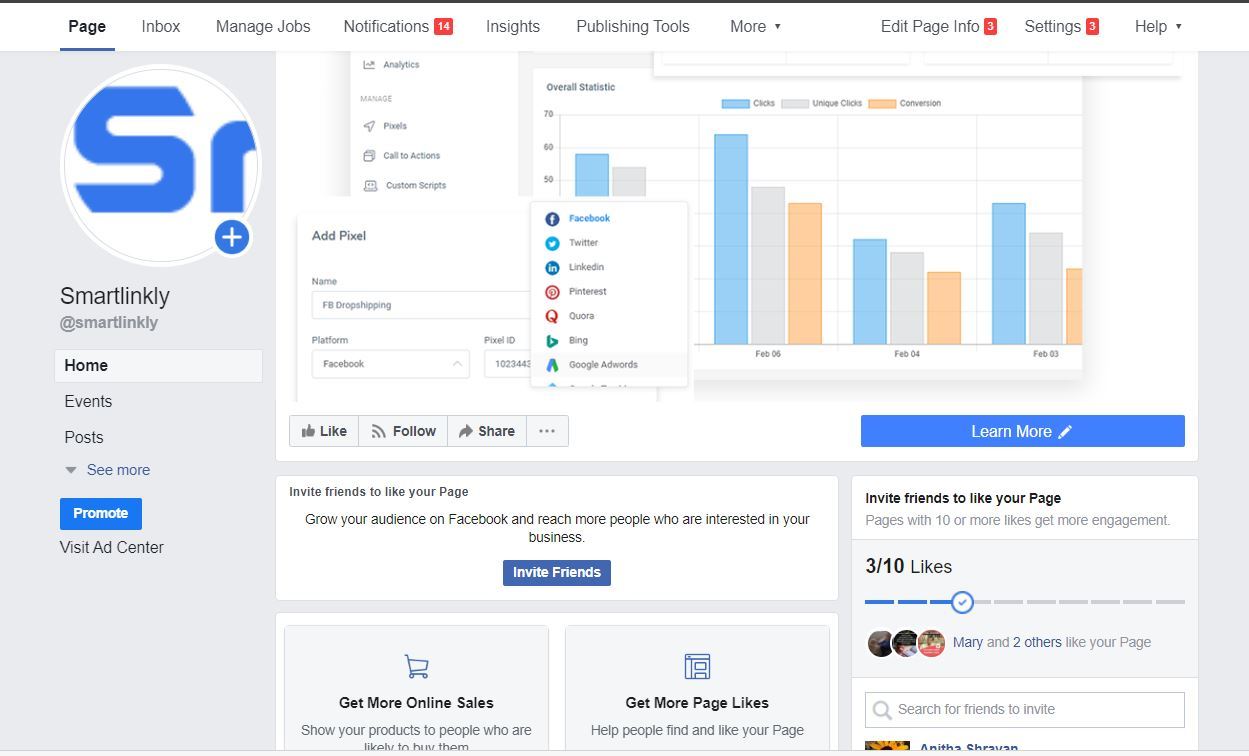The height and width of the screenshot is (756, 1249).
Task: Click the Invite Friends button
Action: (x=557, y=573)
